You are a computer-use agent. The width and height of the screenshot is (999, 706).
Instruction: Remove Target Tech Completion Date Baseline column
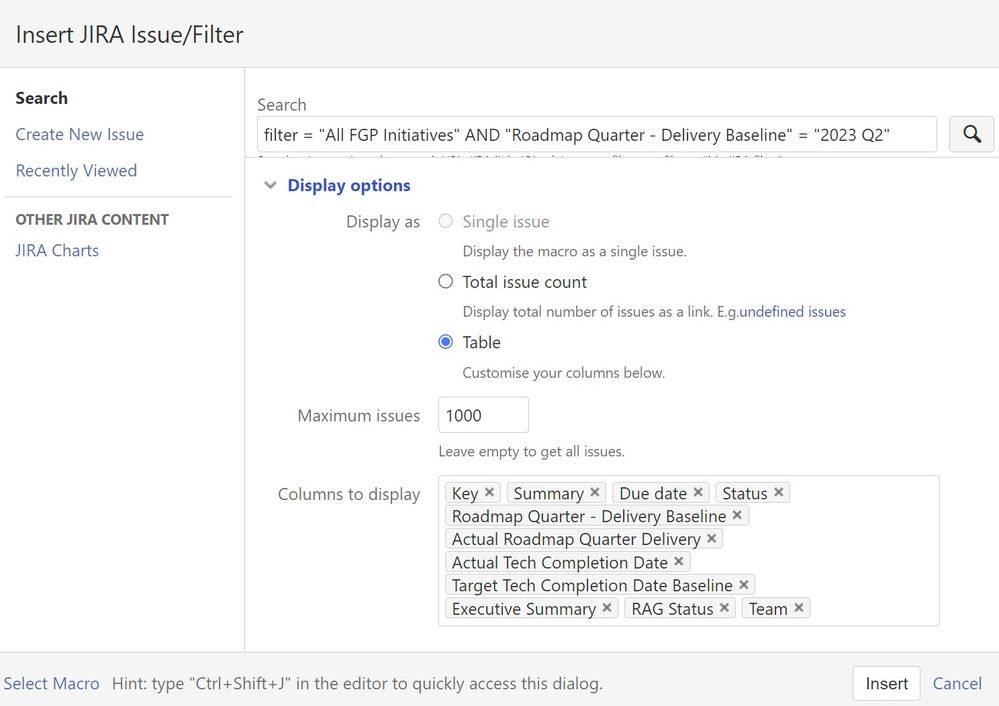click(x=744, y=585)
